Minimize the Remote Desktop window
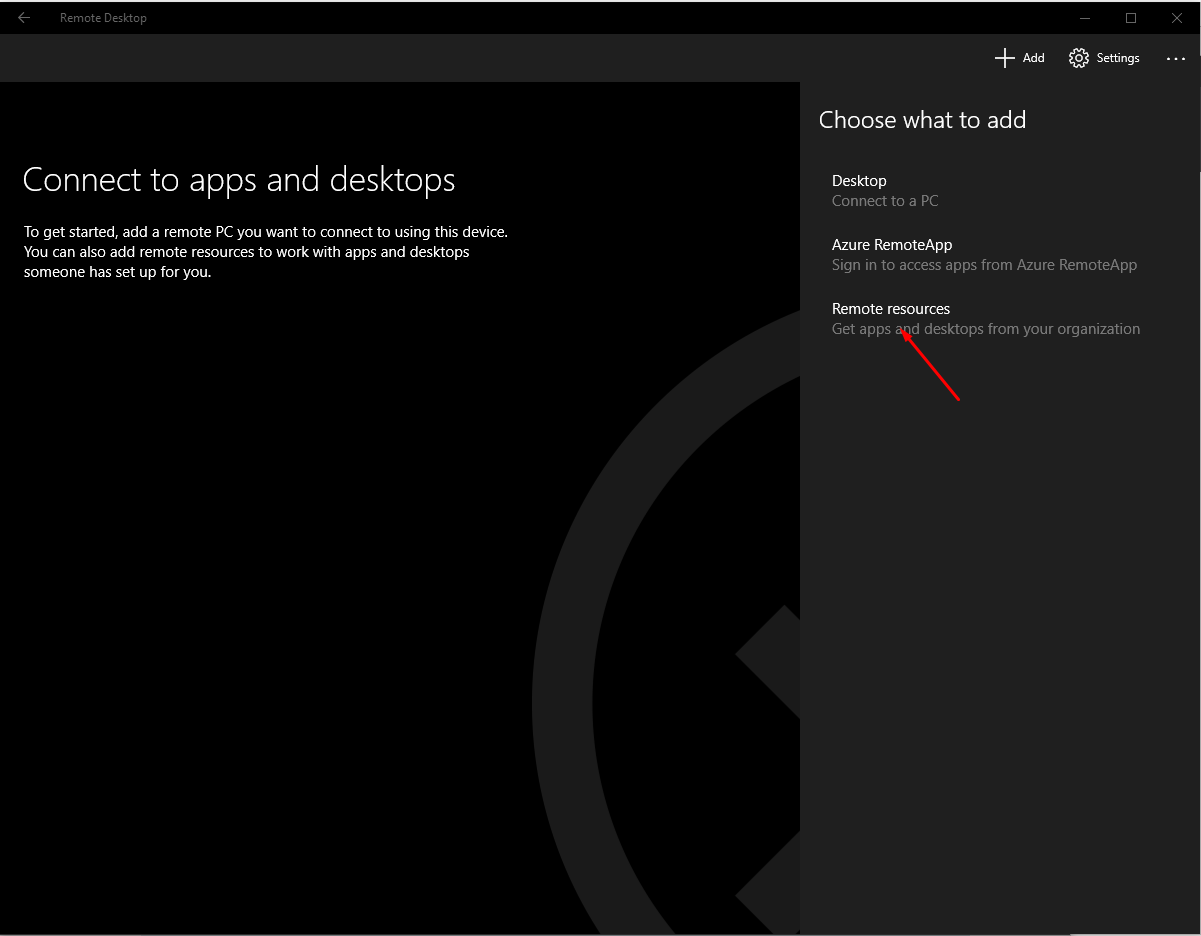 pos(1086,18)
